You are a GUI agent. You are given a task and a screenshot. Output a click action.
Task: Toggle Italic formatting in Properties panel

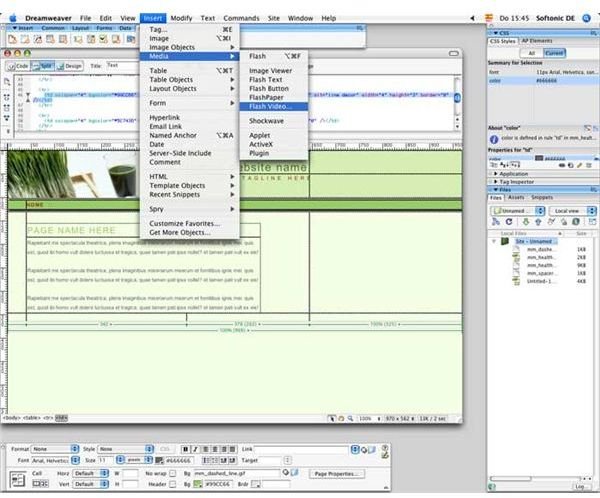pos(195,449)
